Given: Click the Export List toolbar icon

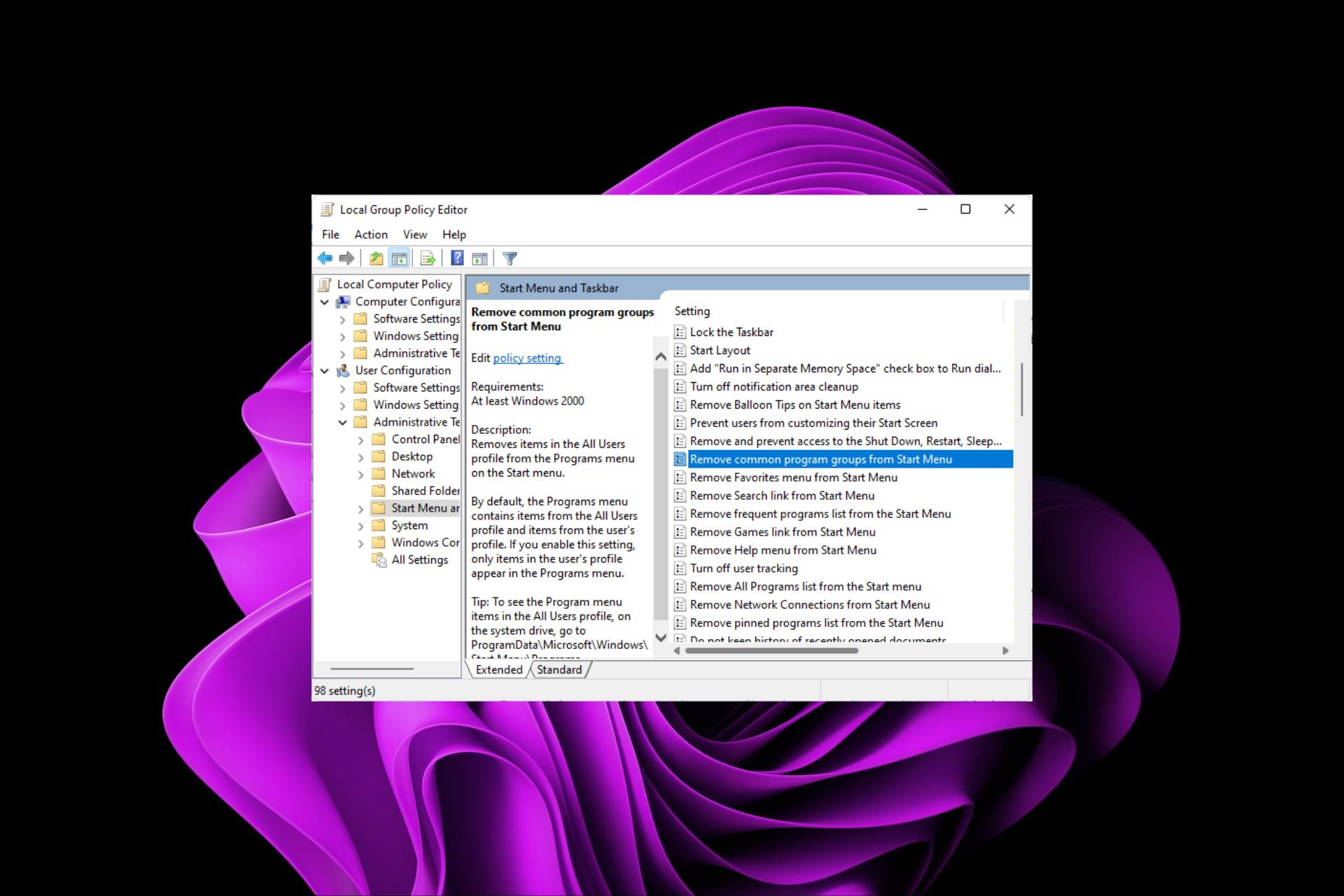Looking at the screenshot, I should click(x=428, y=258).
